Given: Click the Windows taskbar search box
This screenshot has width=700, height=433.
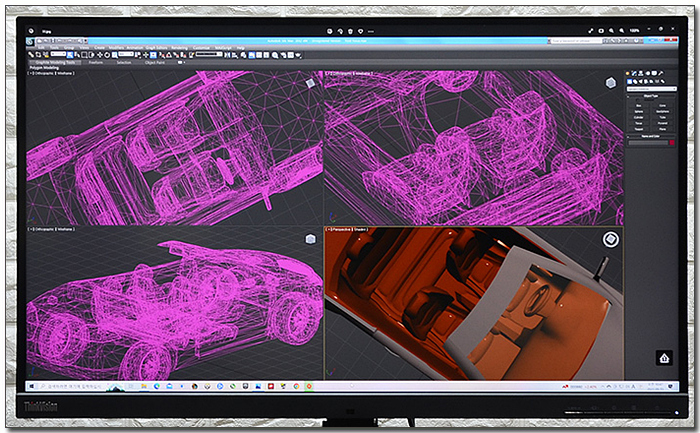Looking at the screenshot, I should [x=70, y=386].
